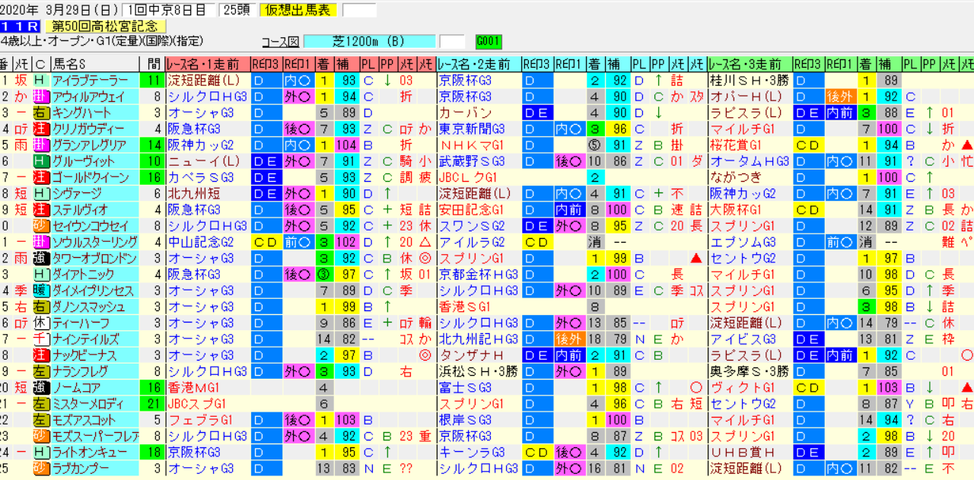Click the green G001 button

(x=489, y=42)
